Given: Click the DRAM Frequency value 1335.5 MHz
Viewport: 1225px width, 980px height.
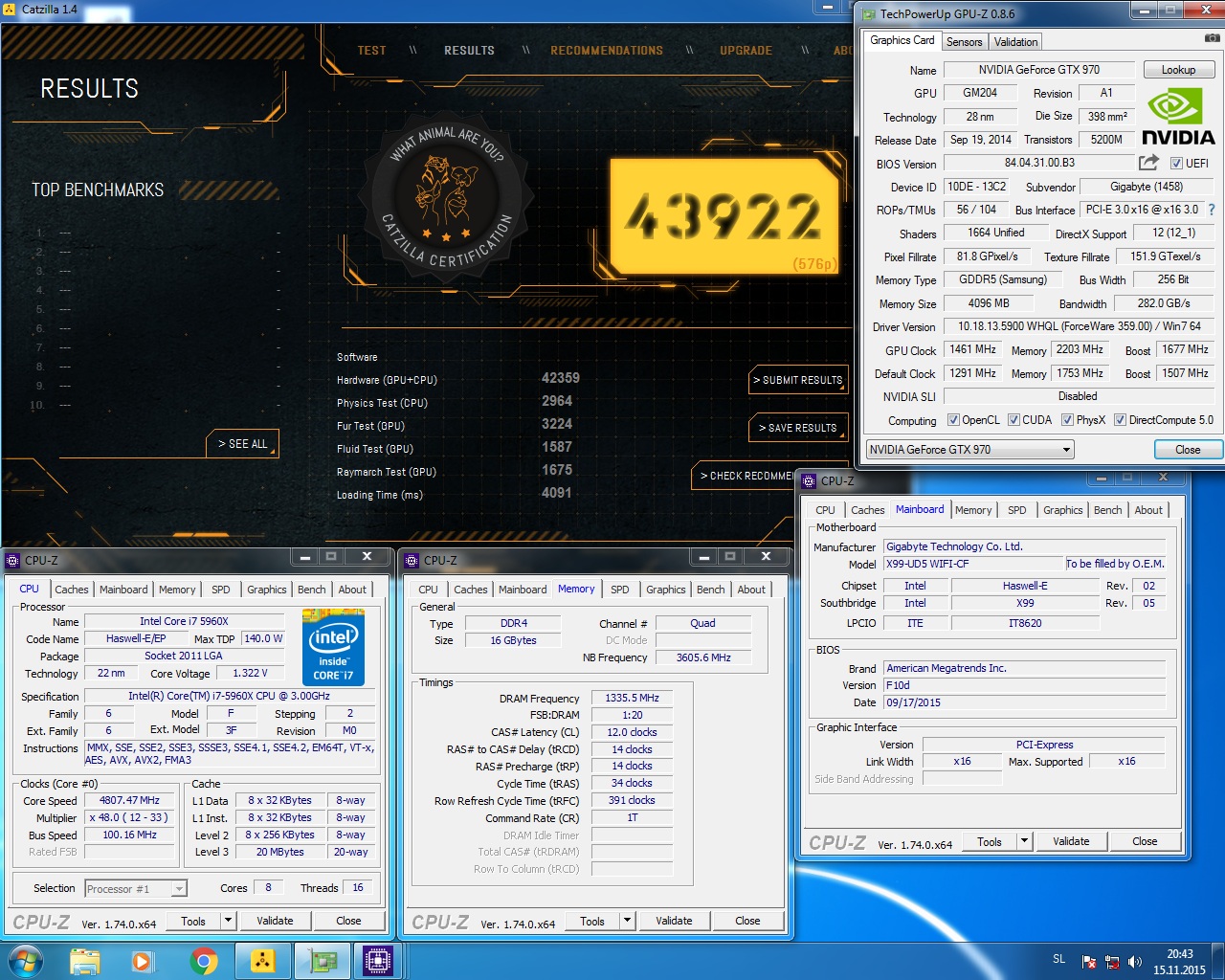Looking at the screenshot, I should (x=633, y=699).
